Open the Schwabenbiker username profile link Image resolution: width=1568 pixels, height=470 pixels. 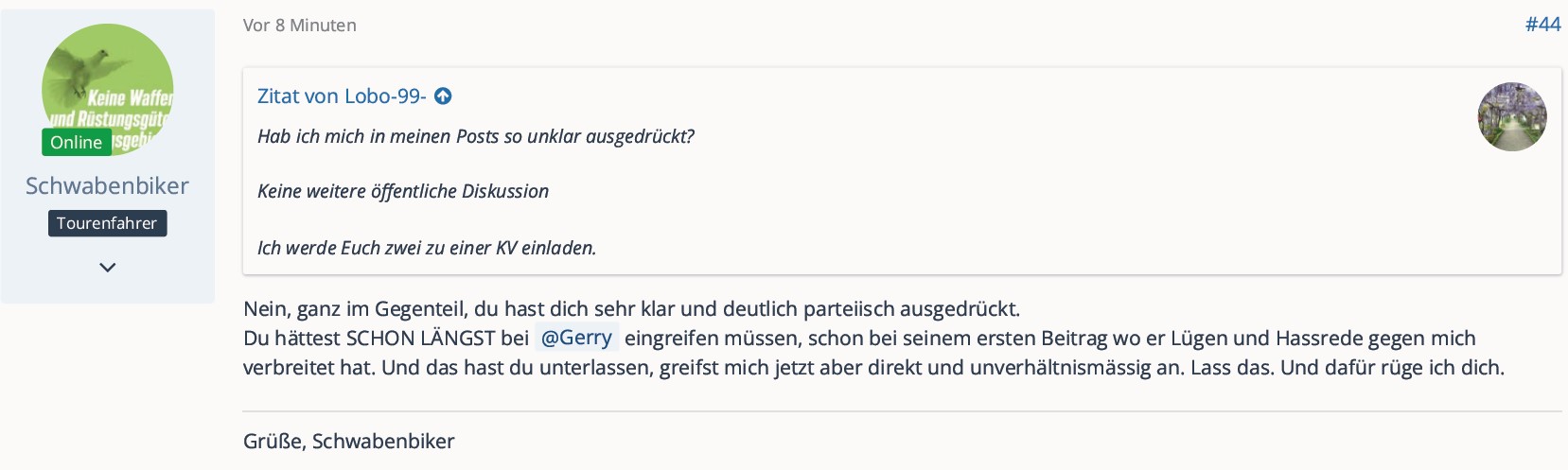[x=107, y=186]
